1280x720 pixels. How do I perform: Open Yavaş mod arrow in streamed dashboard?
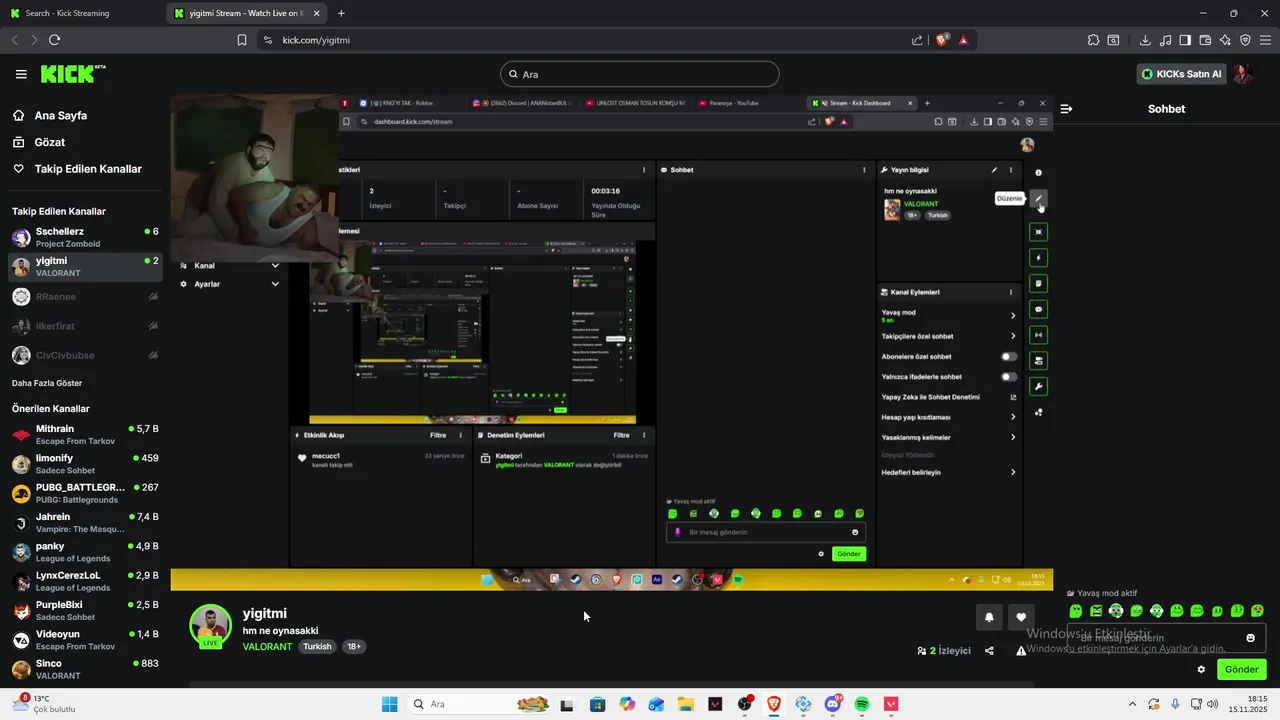pos(1013,316)
